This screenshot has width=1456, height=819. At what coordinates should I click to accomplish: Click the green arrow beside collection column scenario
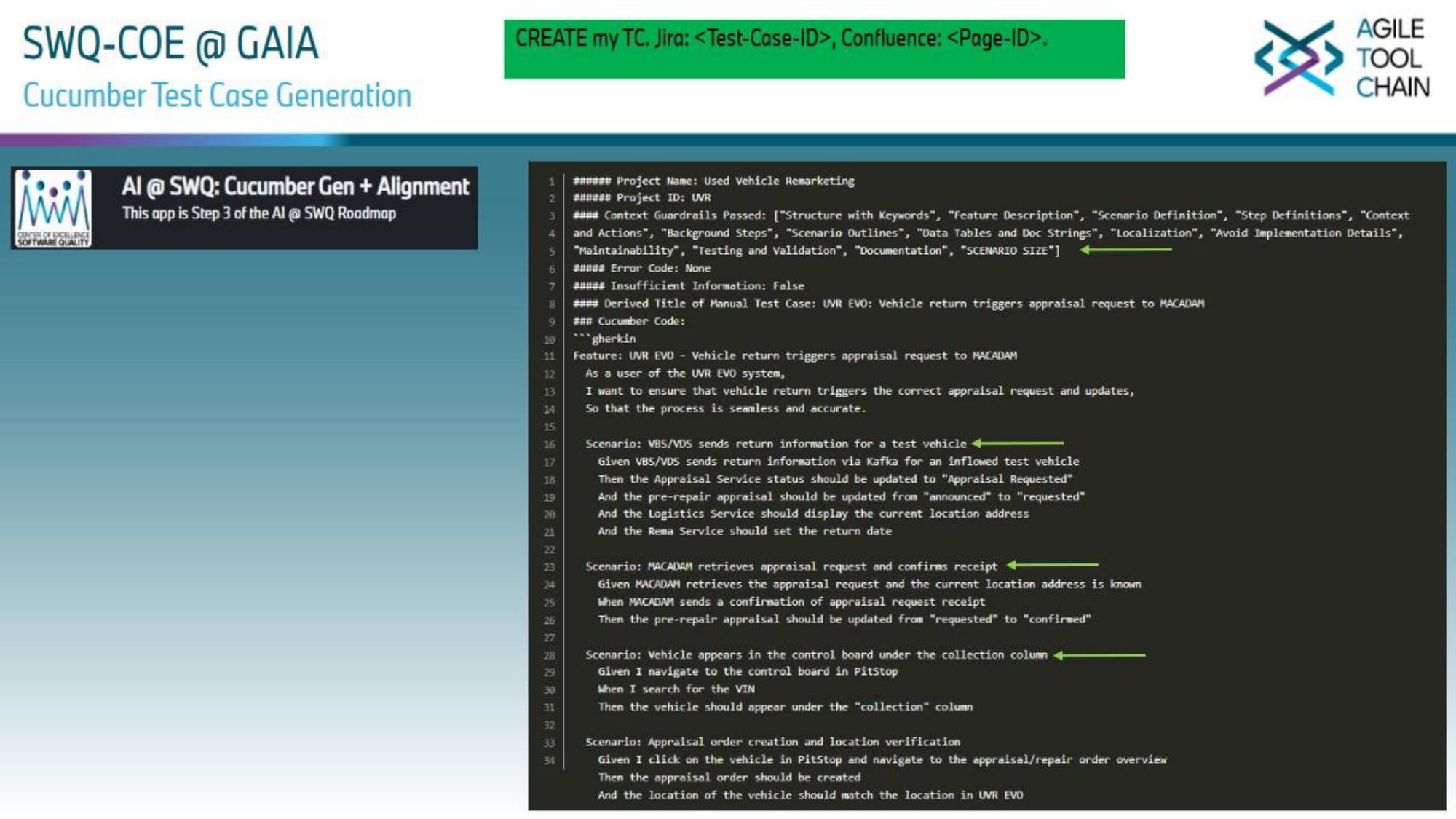(x=1099, y=655)
